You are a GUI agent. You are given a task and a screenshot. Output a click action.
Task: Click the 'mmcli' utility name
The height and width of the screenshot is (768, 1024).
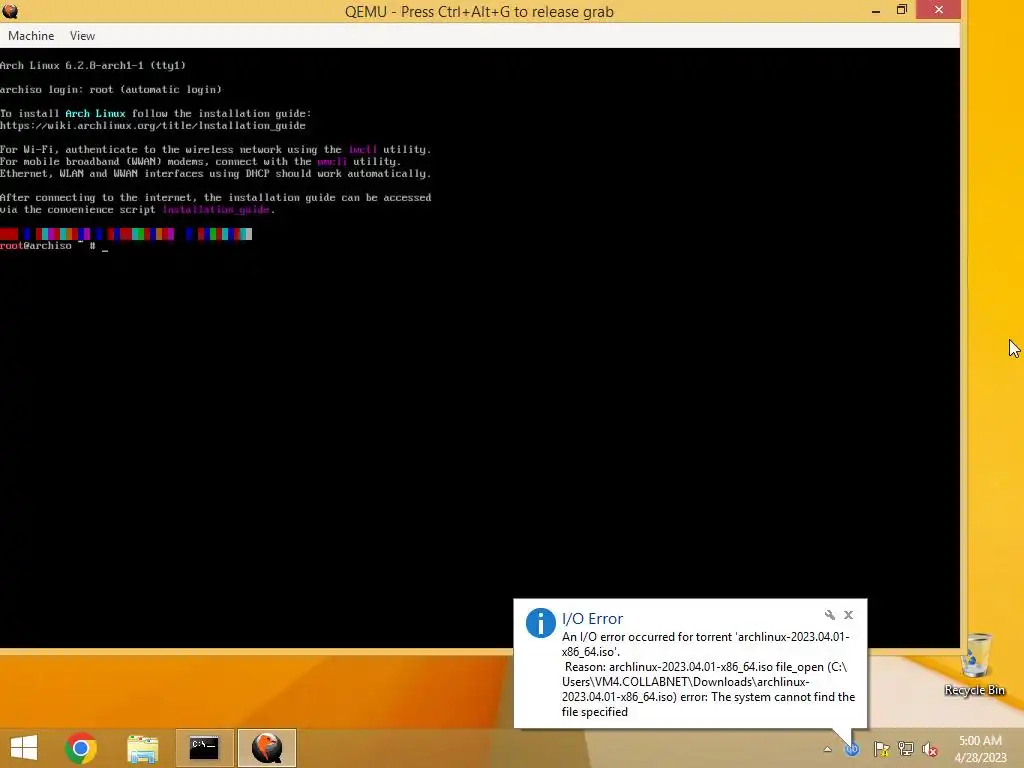point(332,161)
